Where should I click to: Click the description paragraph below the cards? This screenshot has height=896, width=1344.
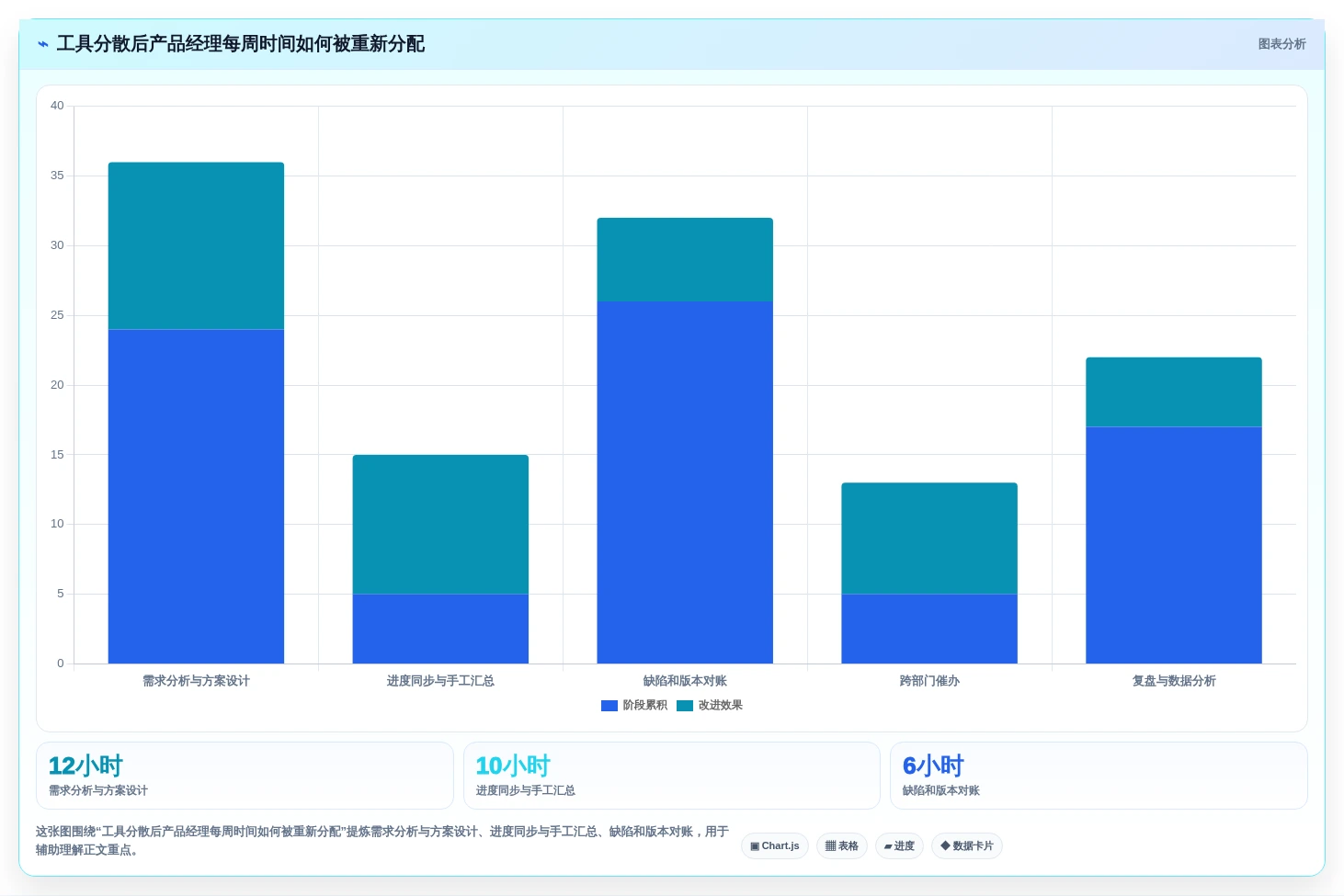click(x=382, y=841)
